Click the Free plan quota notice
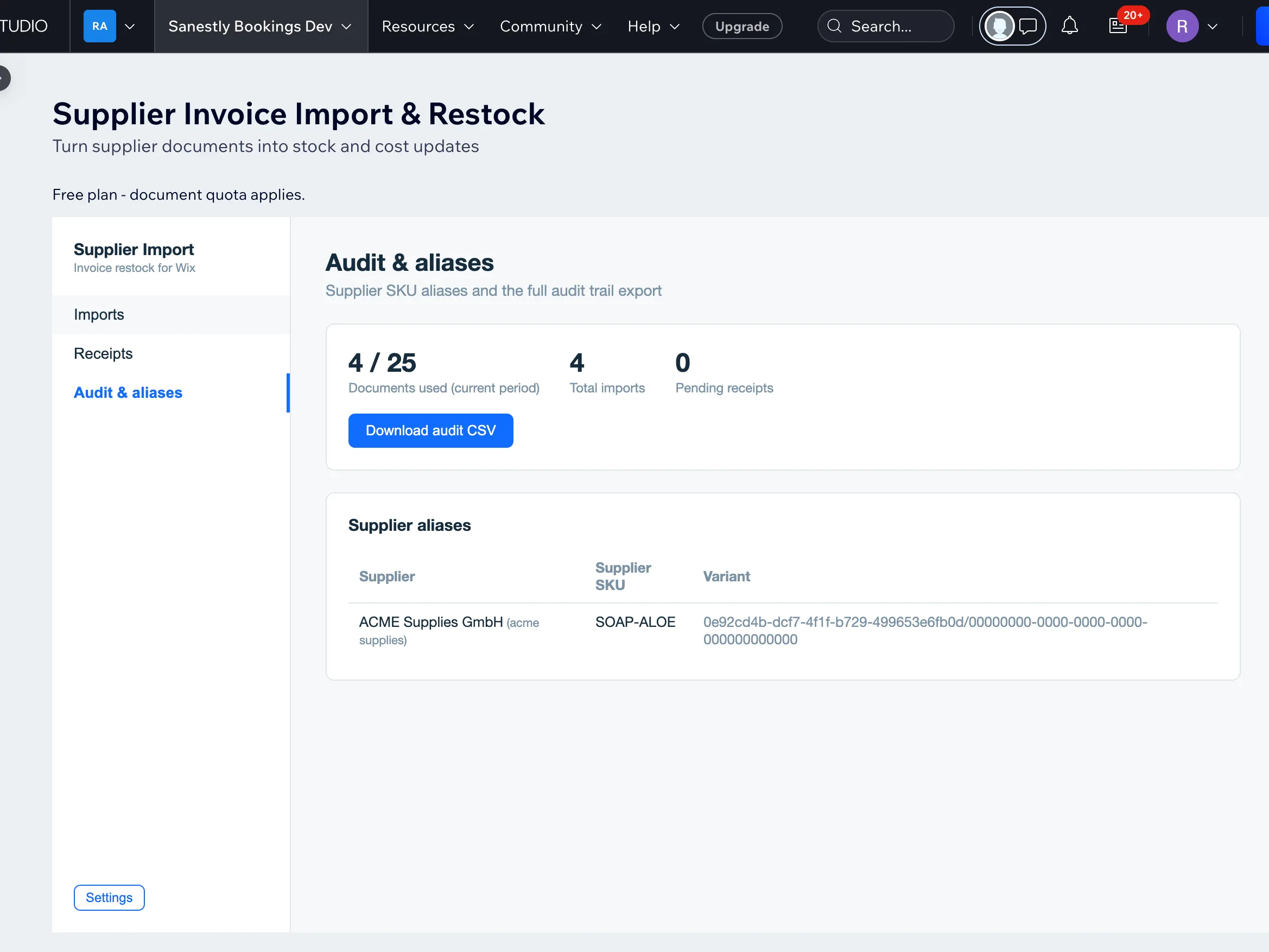The width and height of the screenshot is (1269, 952). 179,194
